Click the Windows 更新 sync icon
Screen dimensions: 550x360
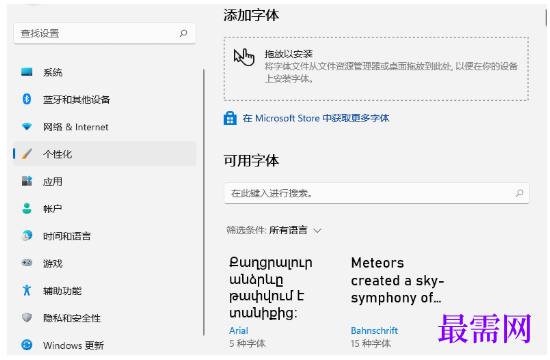[x=27, y=345]
